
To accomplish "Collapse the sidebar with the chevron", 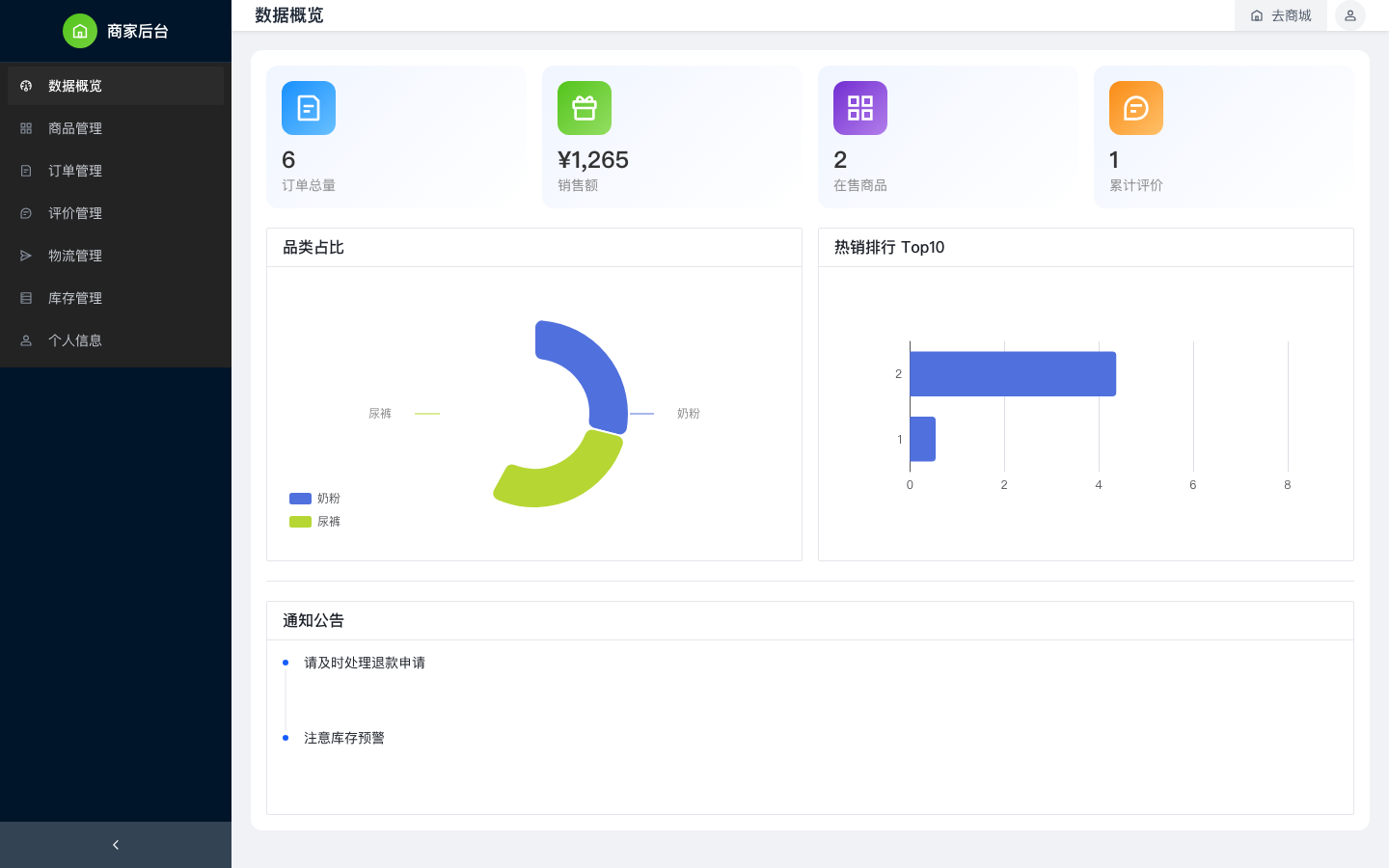I will 116,845.
